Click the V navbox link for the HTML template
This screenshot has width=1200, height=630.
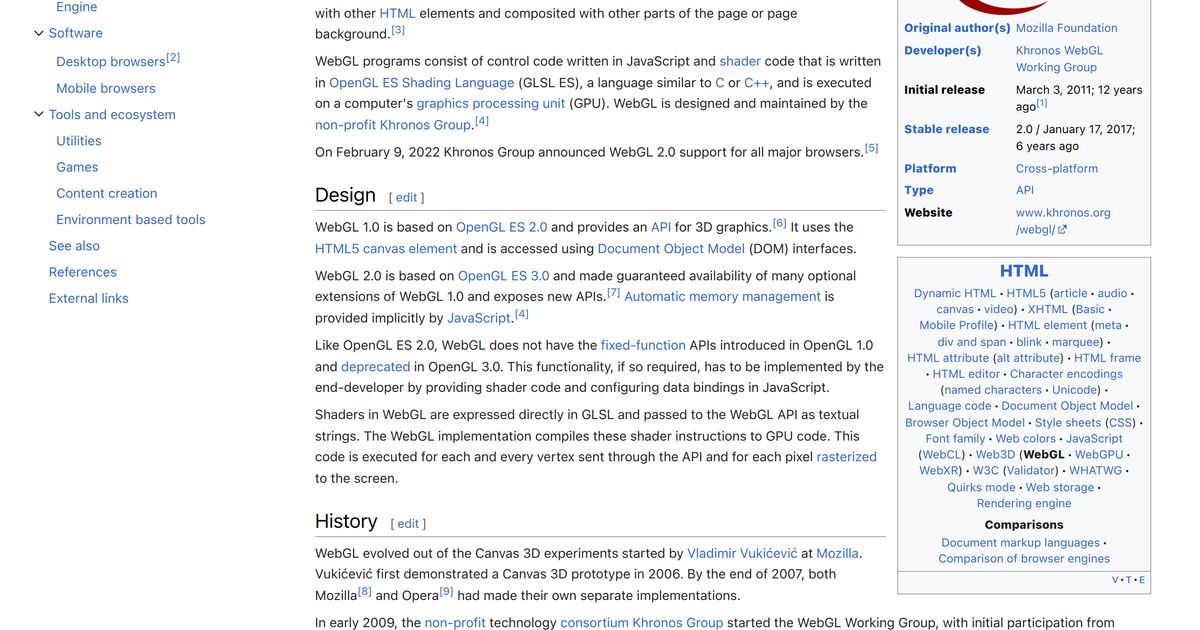[1114, 579]
